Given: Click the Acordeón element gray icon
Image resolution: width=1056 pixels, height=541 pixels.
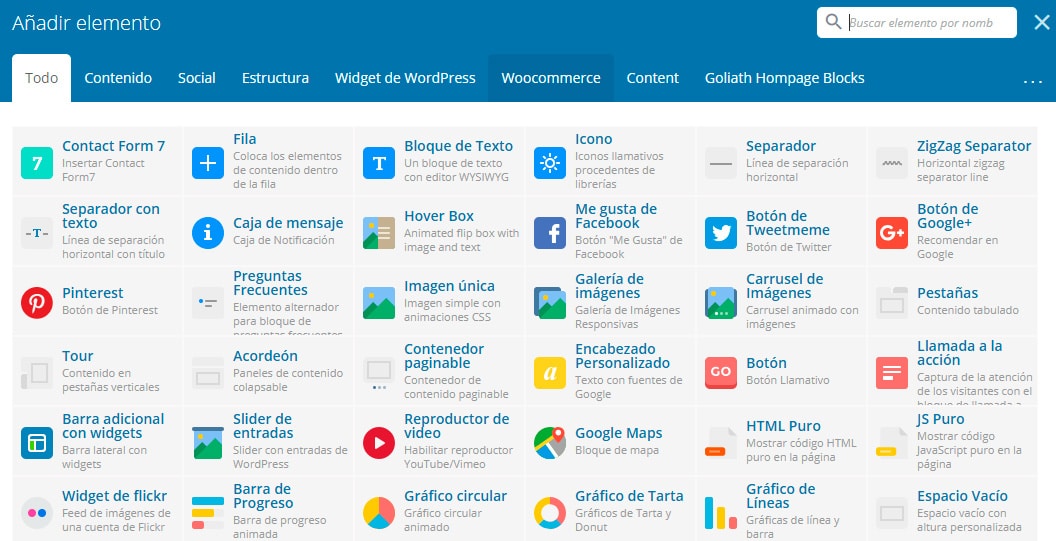Looking at the screenshot, I should coord(208,373).
